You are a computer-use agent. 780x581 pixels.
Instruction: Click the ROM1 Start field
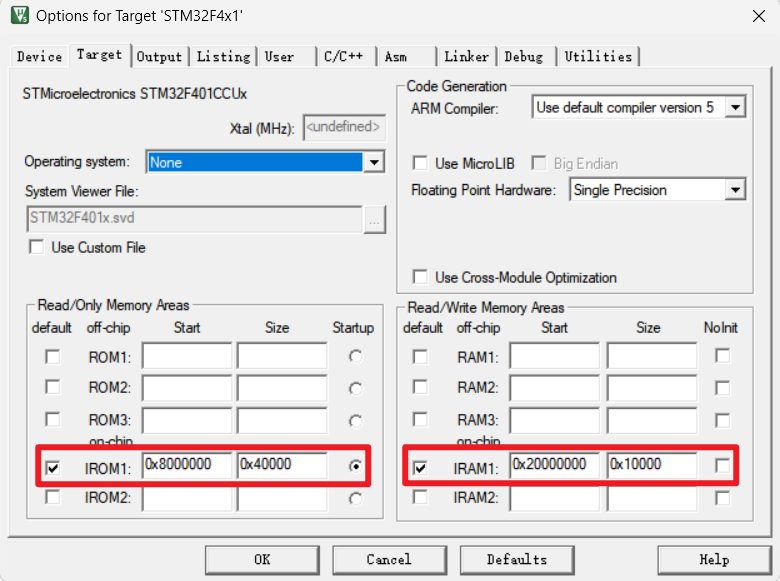click(x=187, y=355)
